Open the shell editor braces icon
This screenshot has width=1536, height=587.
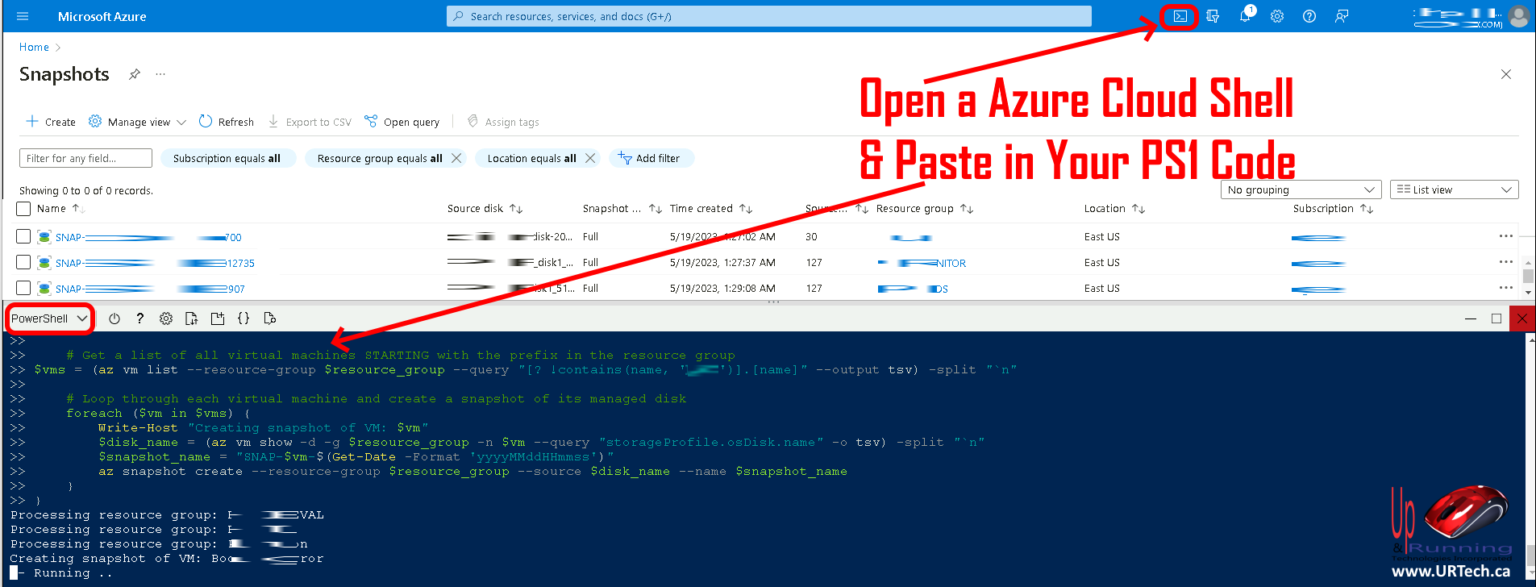point(243,319)
